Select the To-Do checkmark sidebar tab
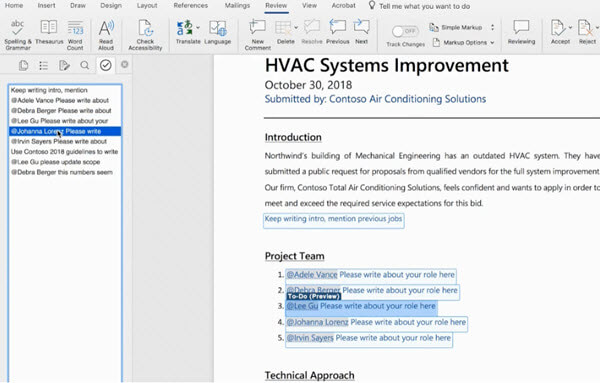 106,65
